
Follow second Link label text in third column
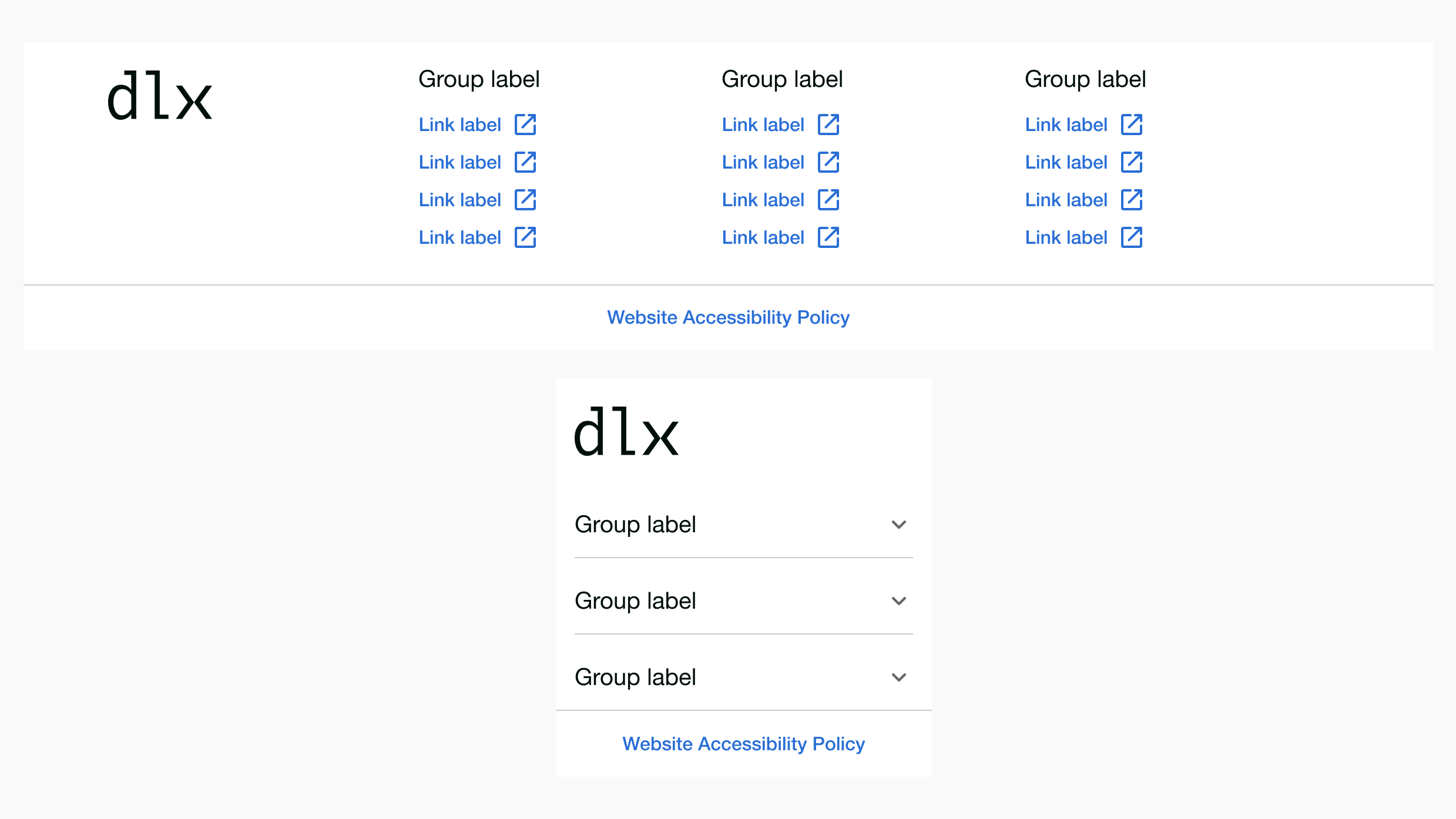(1066, 162)
